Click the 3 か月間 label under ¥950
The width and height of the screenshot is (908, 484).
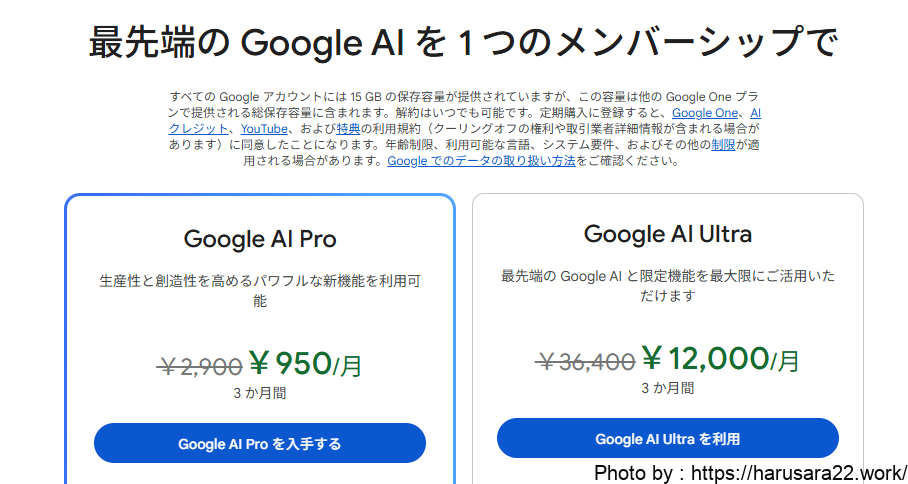click(260, 393)
